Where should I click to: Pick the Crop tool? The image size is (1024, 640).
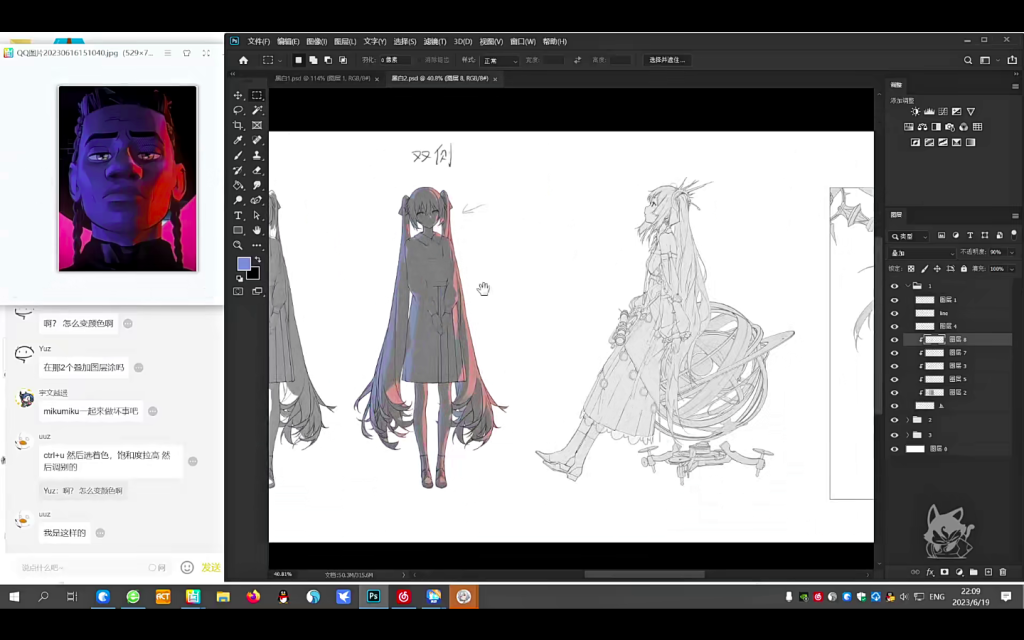[x=238, y=125]
